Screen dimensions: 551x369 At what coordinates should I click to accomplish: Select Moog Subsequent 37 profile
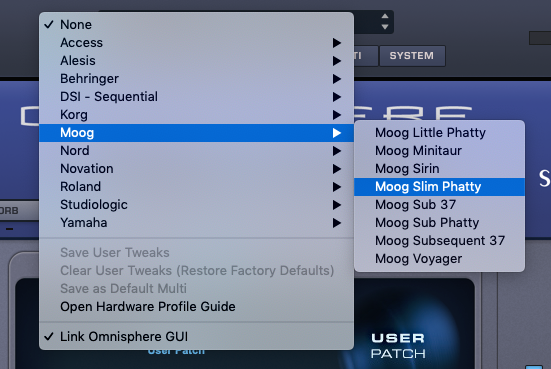pyautogui.click(x=440, y=241)
